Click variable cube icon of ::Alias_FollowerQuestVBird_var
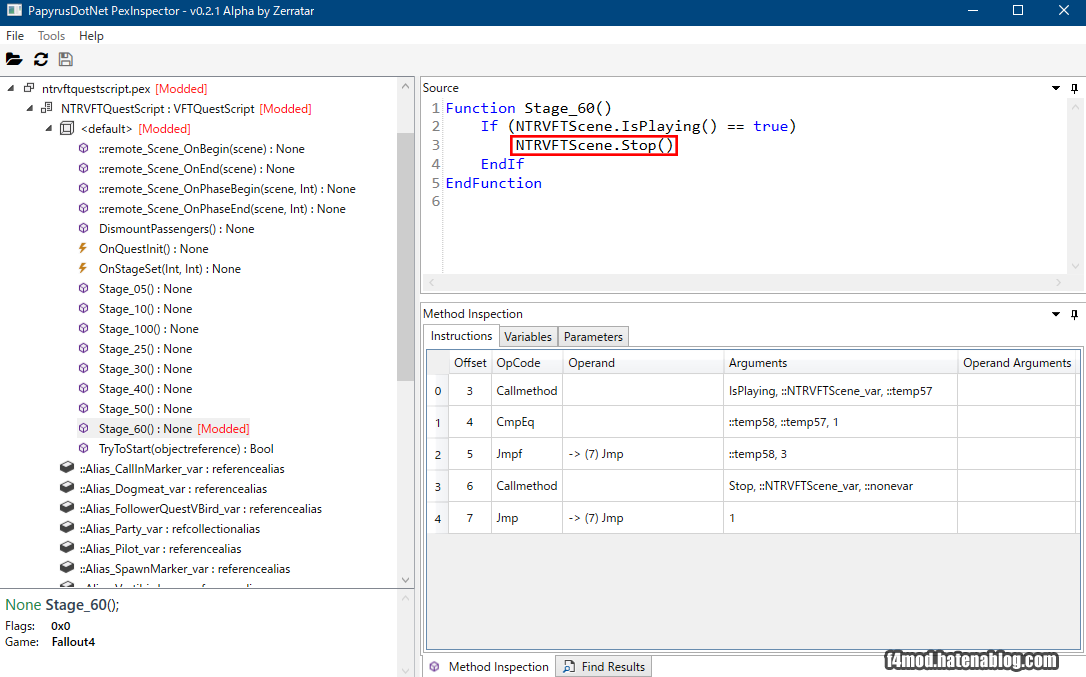Image resolution: width=1086 pixels, height=677 pixels. tap(66, 508)
